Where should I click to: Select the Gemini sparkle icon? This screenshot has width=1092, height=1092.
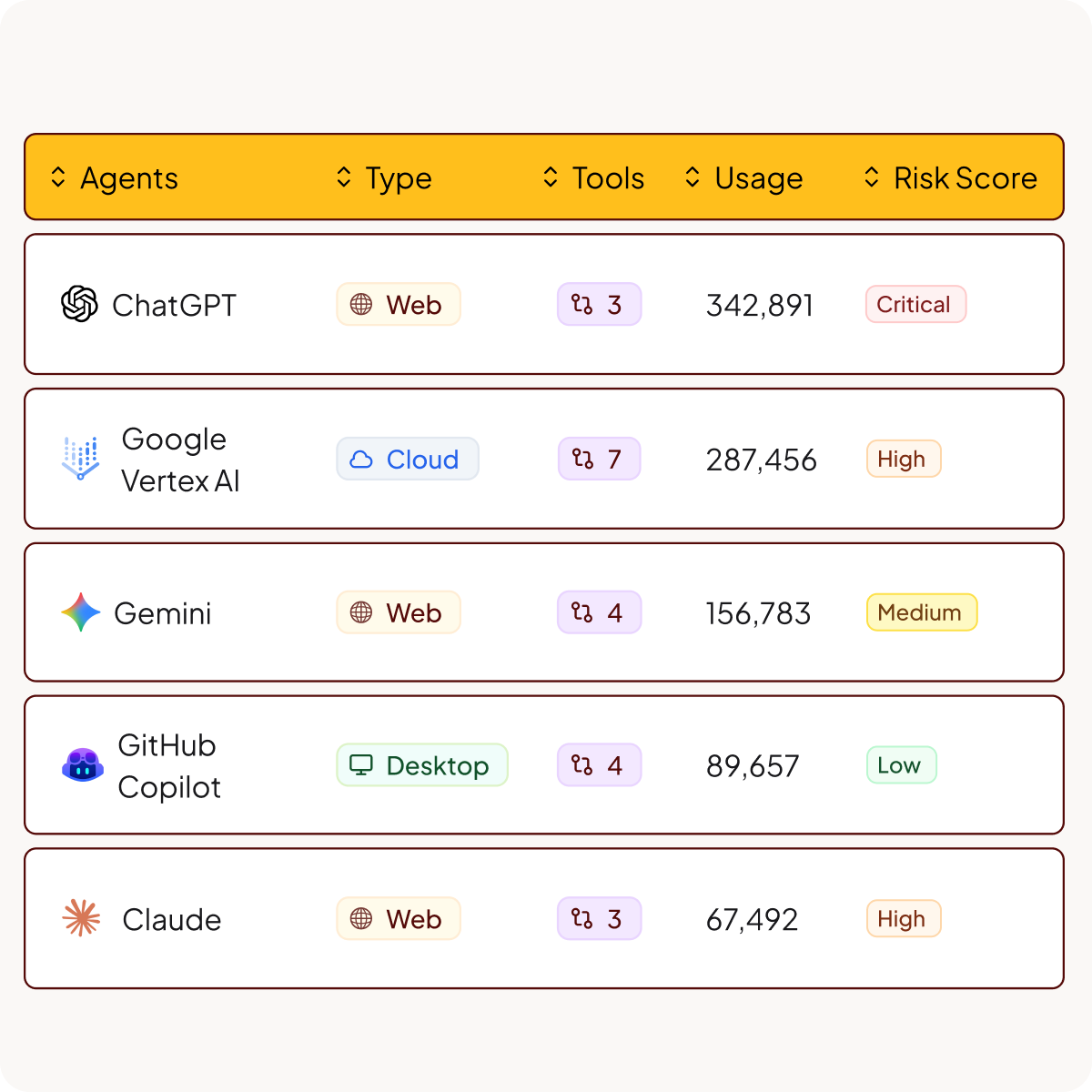pos(81,612)
